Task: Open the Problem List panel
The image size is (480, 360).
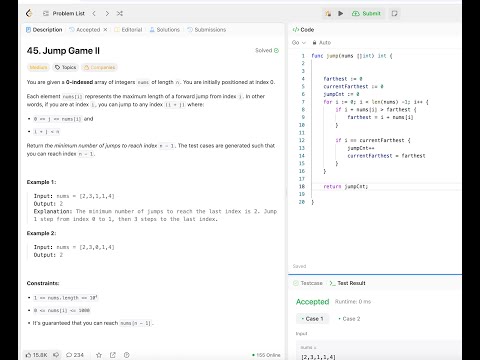Action: tap(64, 13)
